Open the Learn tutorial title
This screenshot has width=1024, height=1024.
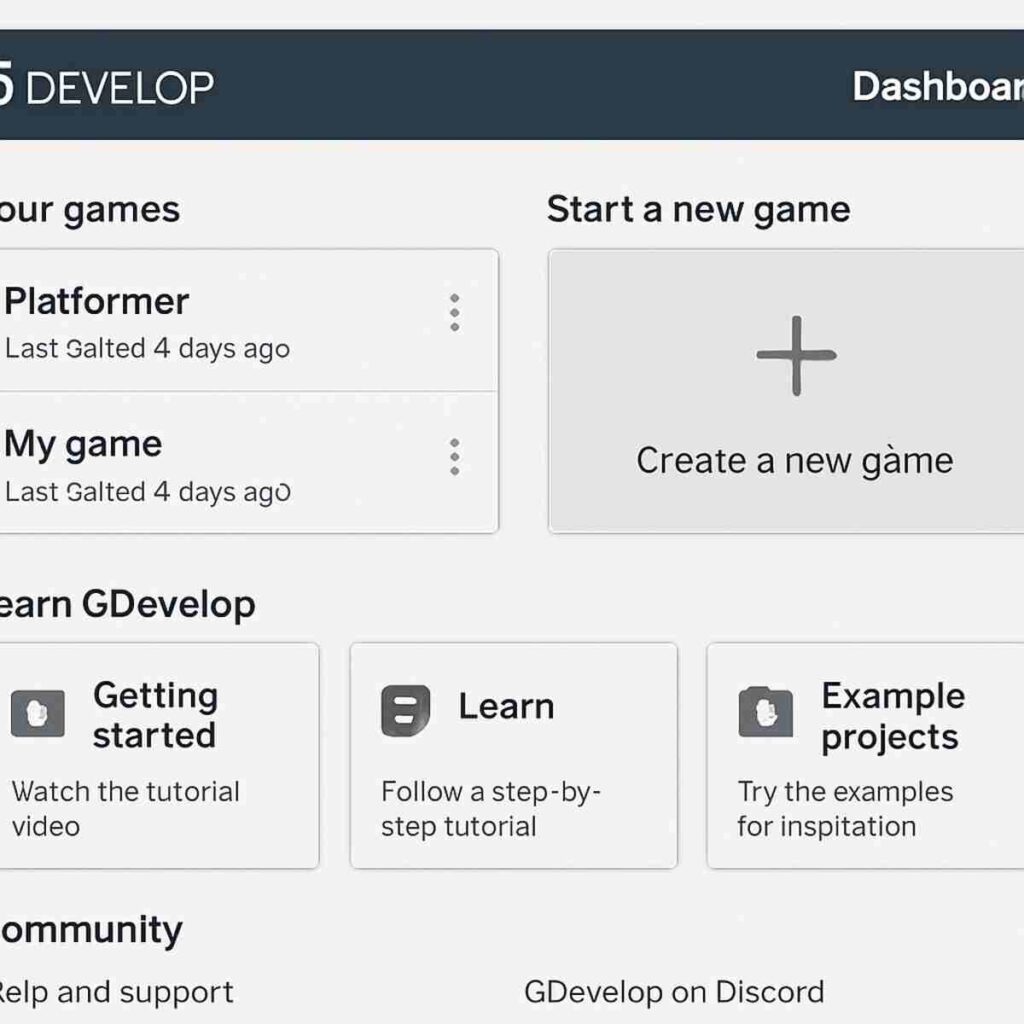(506, 707)
